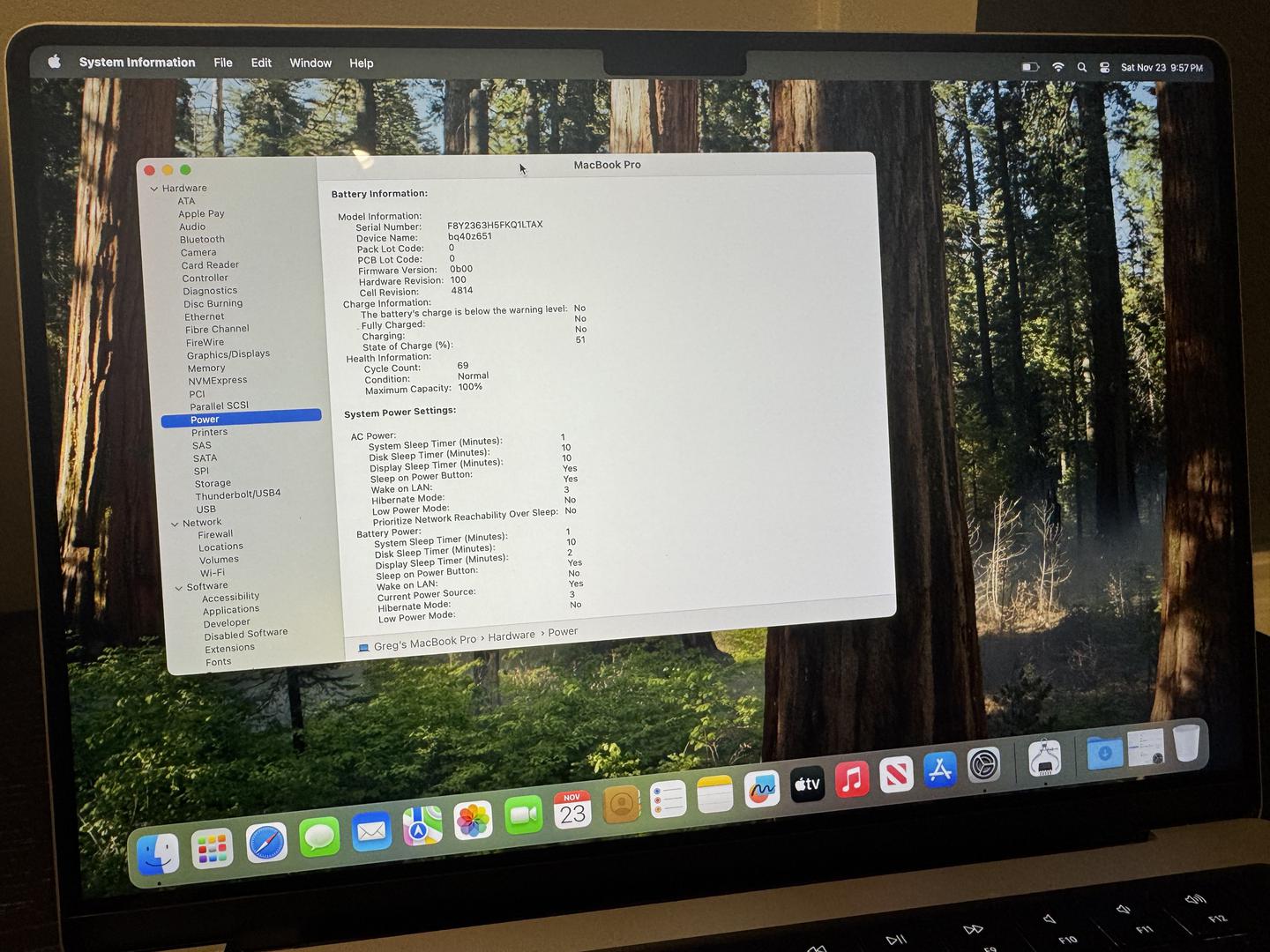Open Control Center in menu bar
Image resolution: width=1270 pixels, height=952 pixels.
click(1104, 67)
